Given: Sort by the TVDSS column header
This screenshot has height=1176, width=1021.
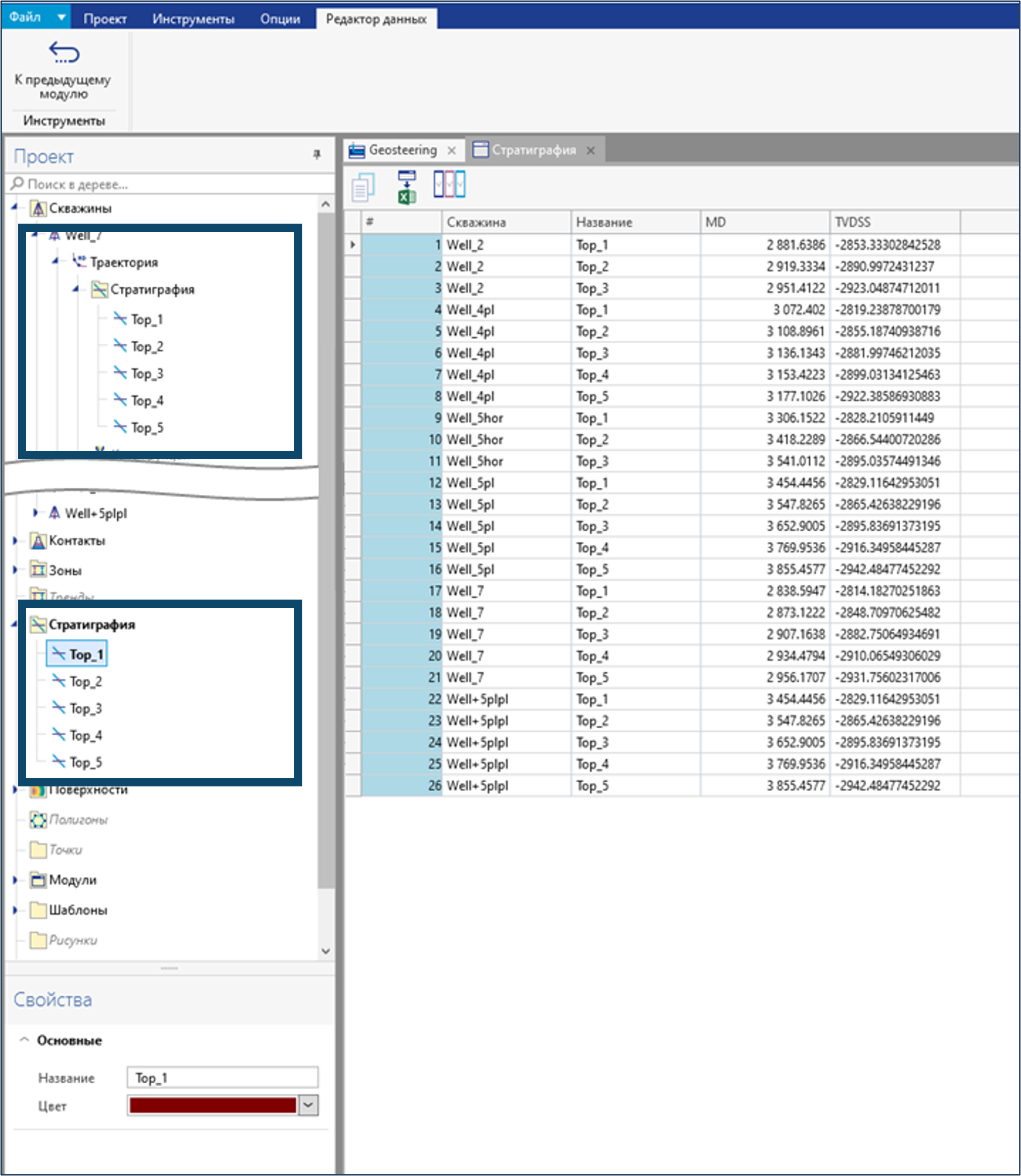Looking at the screenshot, I should pos(894,222).
